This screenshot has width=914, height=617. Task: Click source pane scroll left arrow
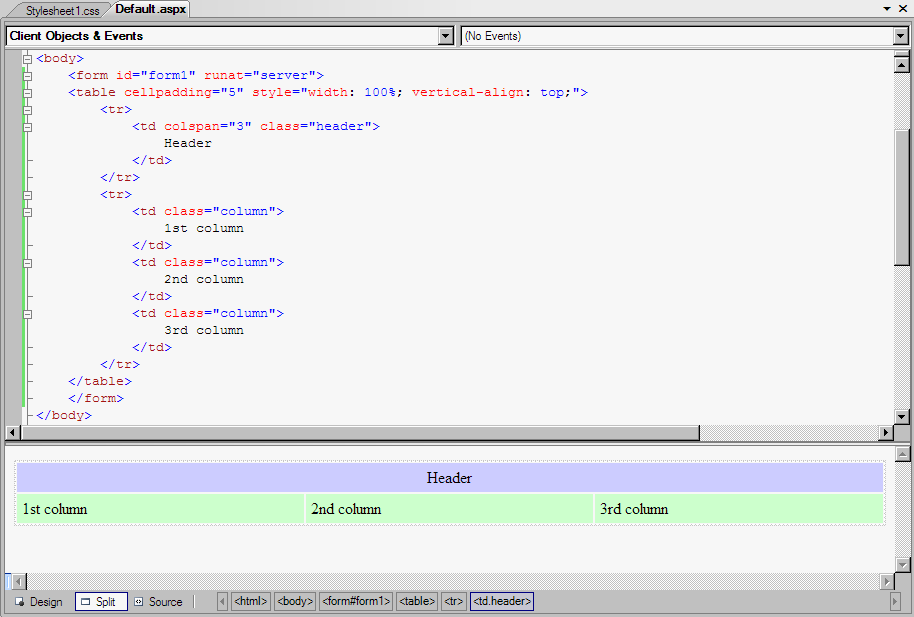pyautogui.click(x=13, y=433)
